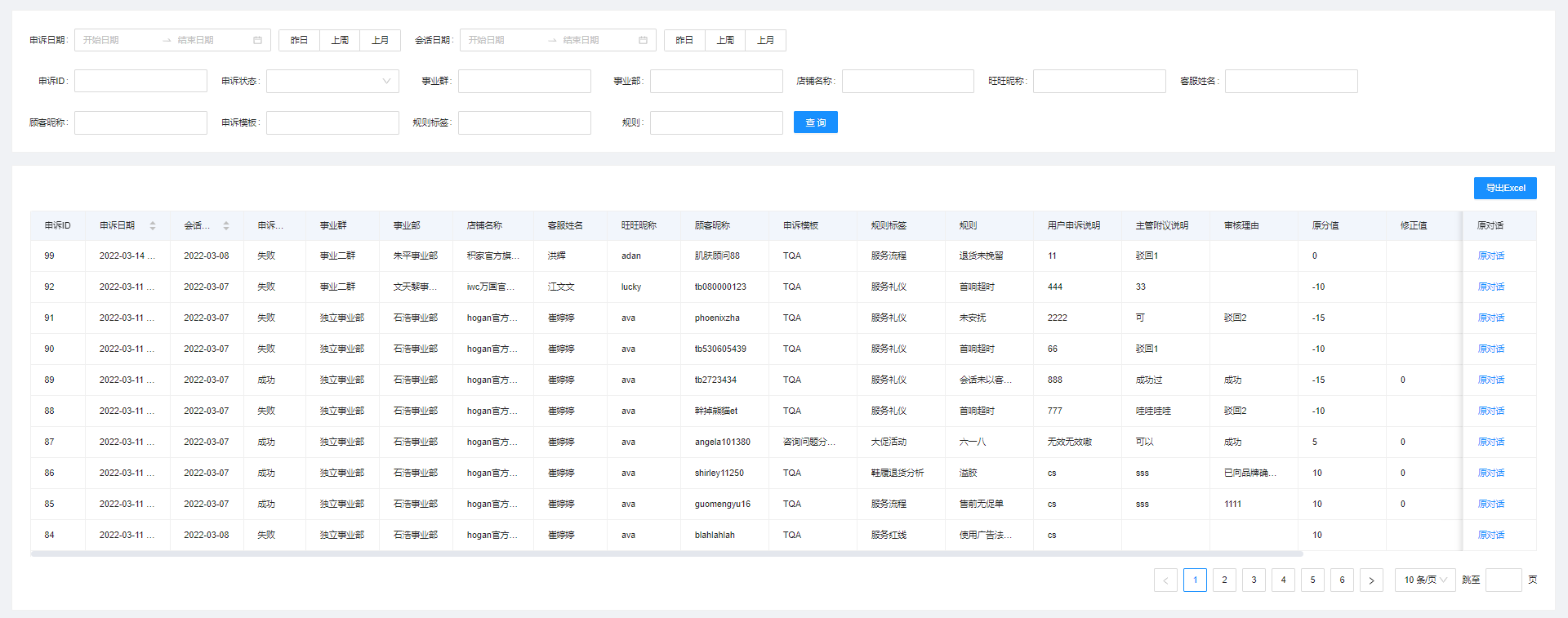Screen dimensions: 1568x618
Task: Click calendar icon in 会话日期 range picker
Action: pyautogui.click(x=644, y=40)
